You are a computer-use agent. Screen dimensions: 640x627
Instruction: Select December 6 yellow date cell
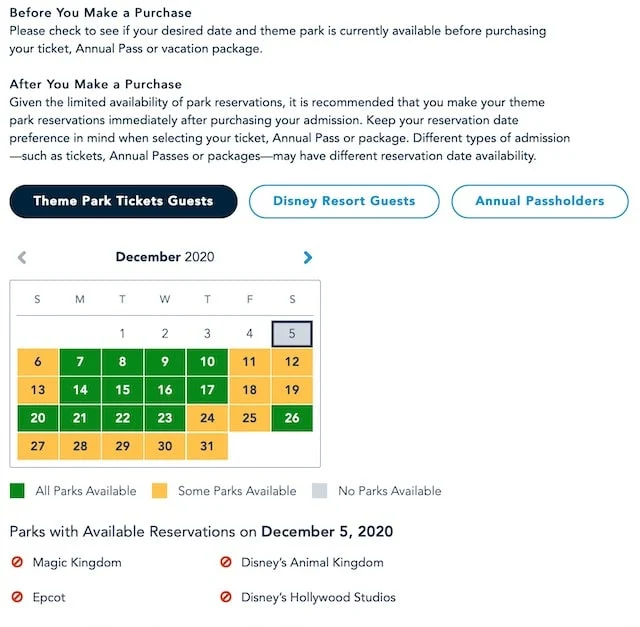(38, 362)
